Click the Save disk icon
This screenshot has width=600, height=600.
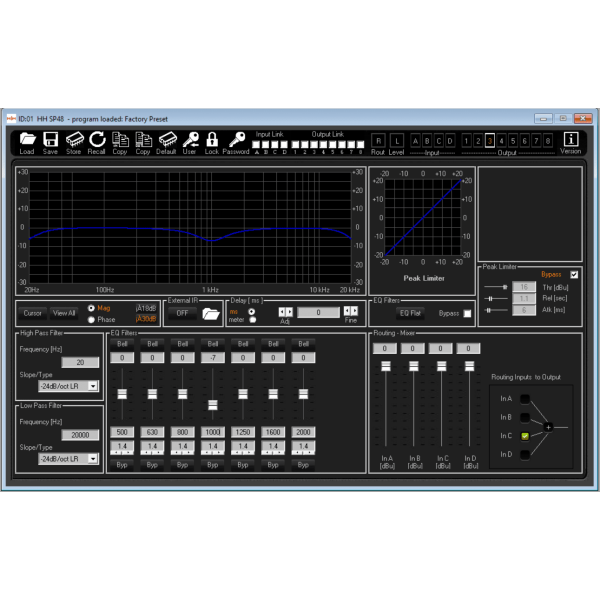click(50, 139)
